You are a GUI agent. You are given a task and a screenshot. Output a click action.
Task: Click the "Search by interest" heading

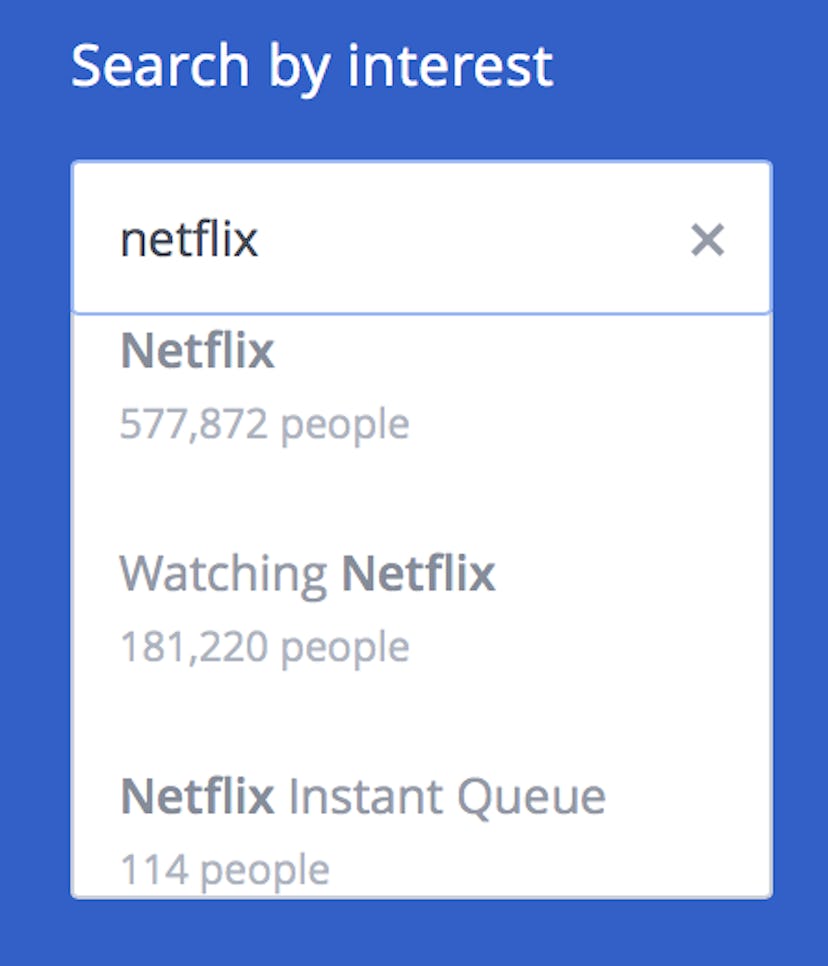point(312,66)
